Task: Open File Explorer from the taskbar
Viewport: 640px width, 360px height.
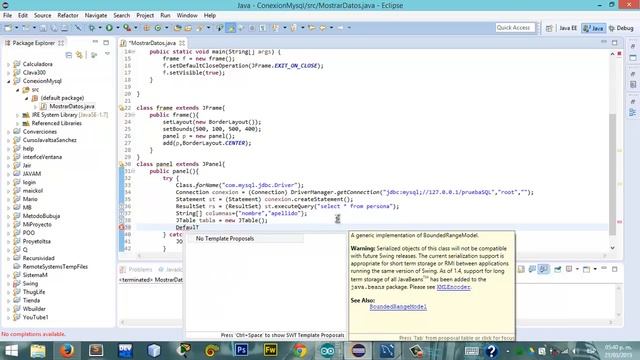Action: tap(38, 351)
